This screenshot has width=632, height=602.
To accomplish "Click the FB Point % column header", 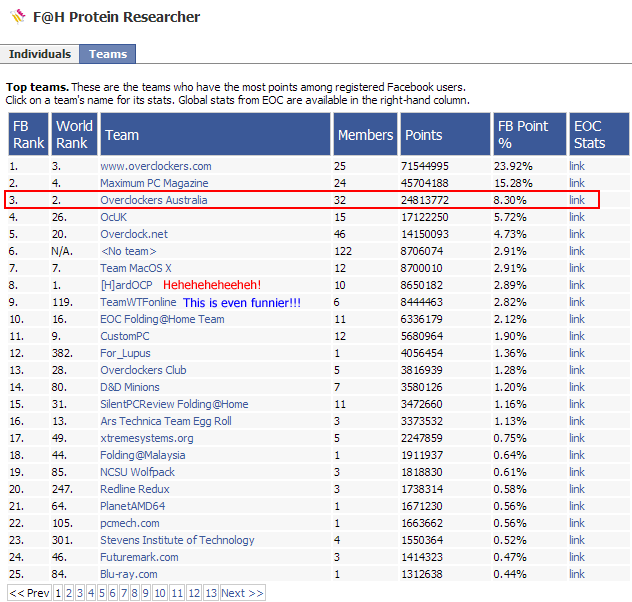I will point(530,134).
